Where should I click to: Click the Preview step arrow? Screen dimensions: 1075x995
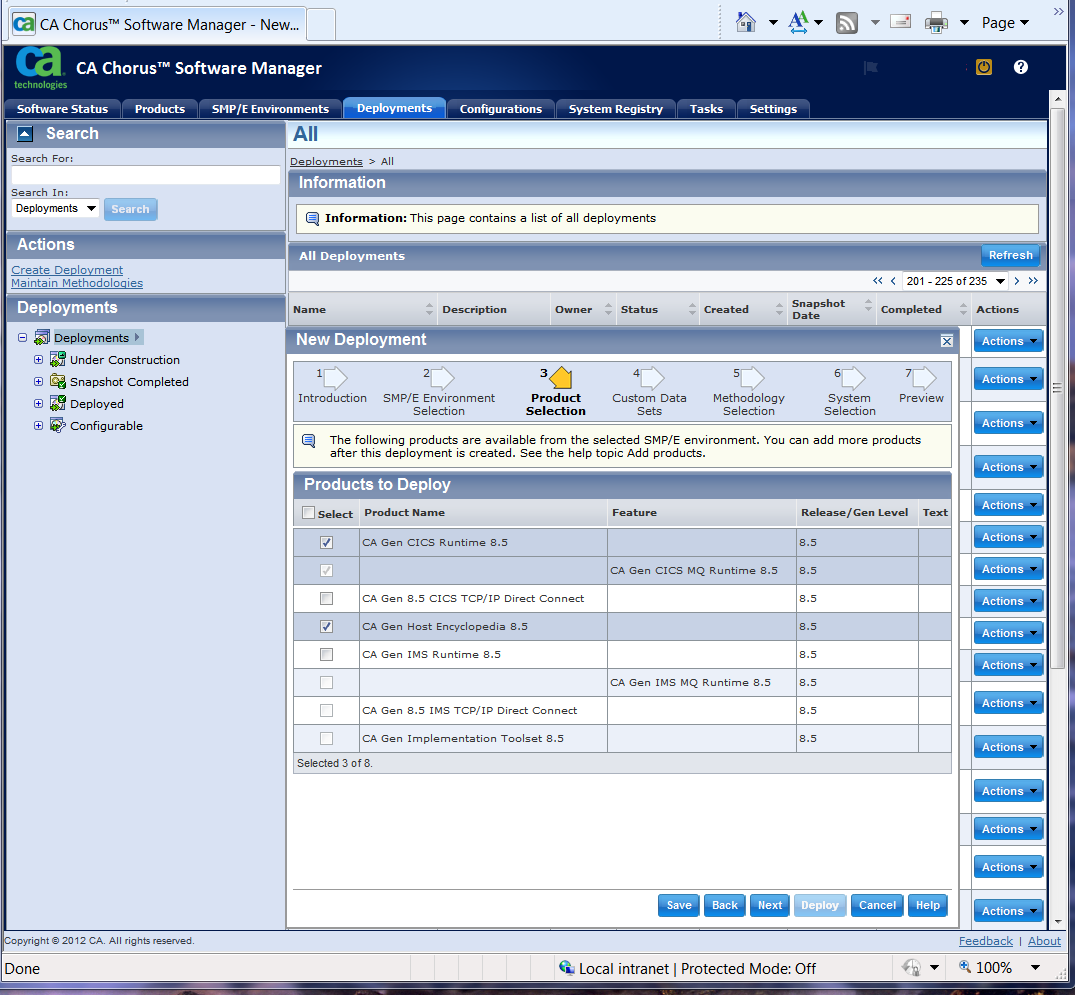[924, 378]
